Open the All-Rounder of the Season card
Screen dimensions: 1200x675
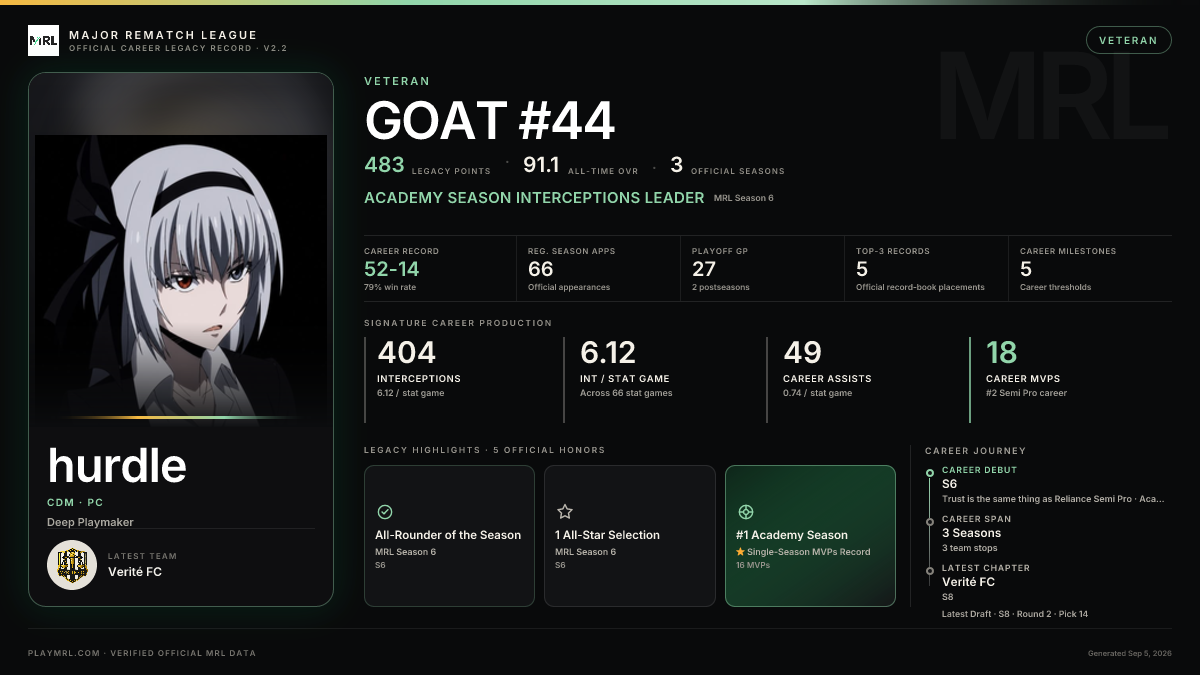click(449, 536)
